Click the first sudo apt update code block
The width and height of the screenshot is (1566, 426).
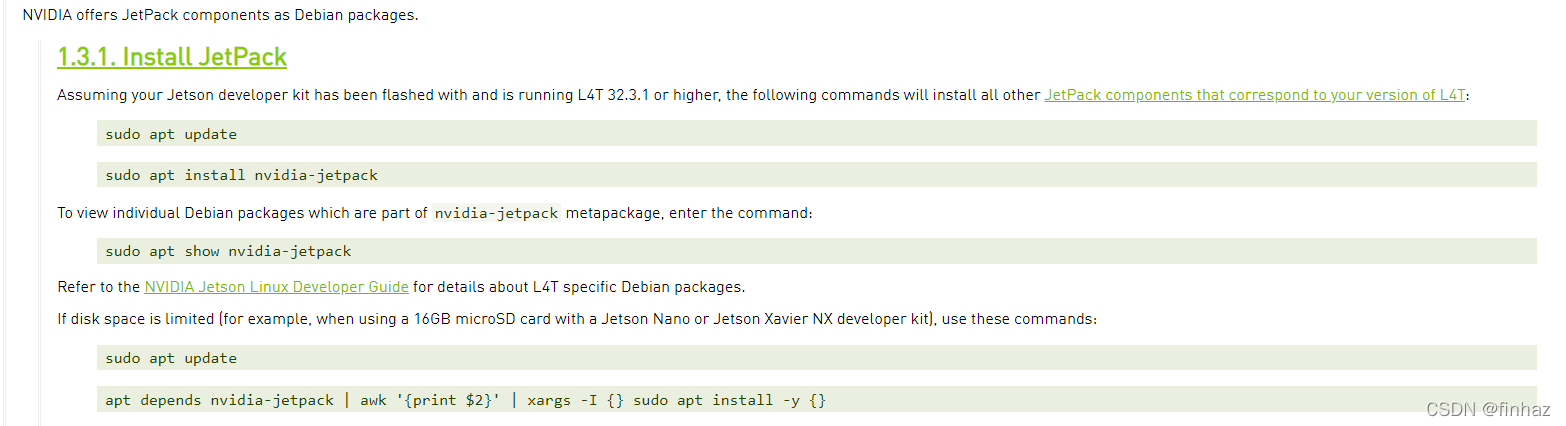coord(816,133)
